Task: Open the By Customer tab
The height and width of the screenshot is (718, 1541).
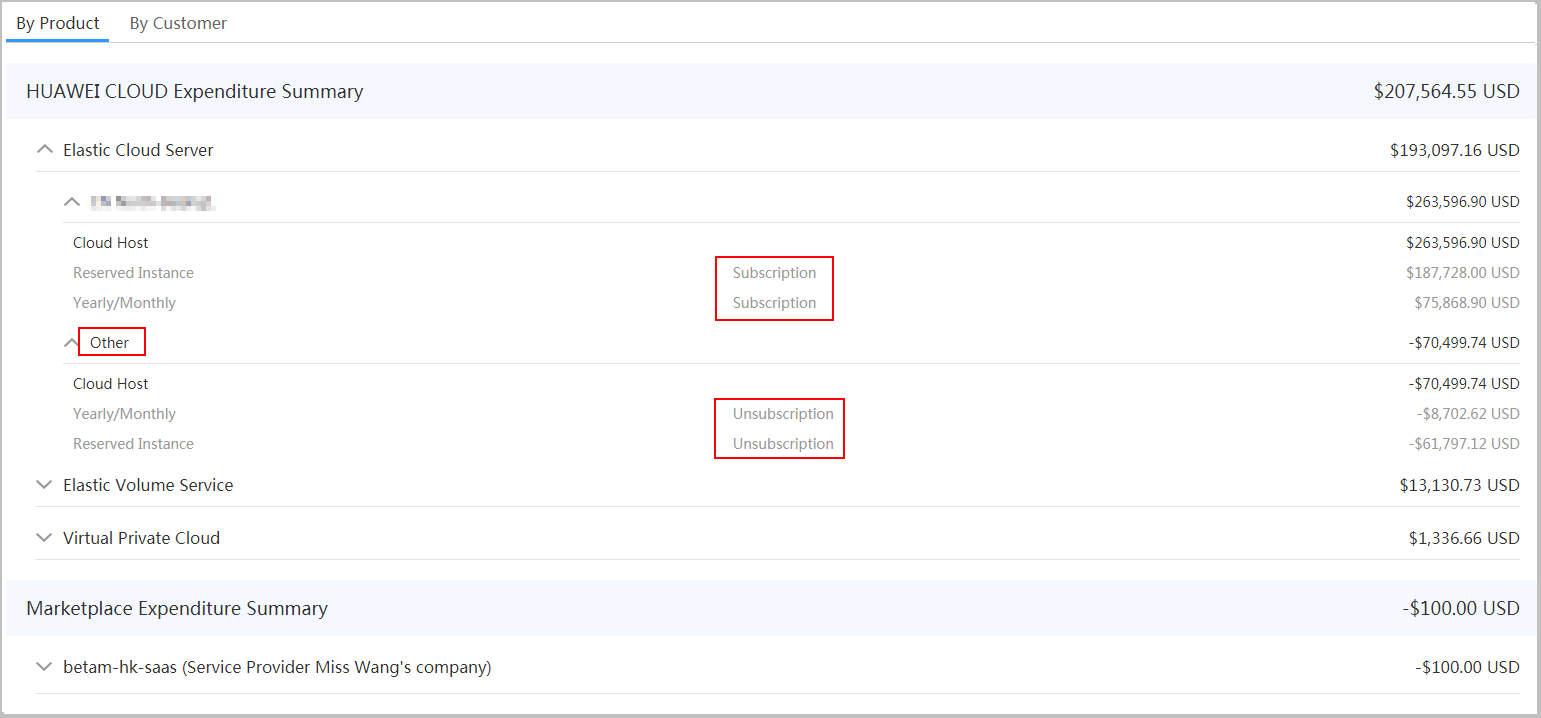Action: [178, 23]
